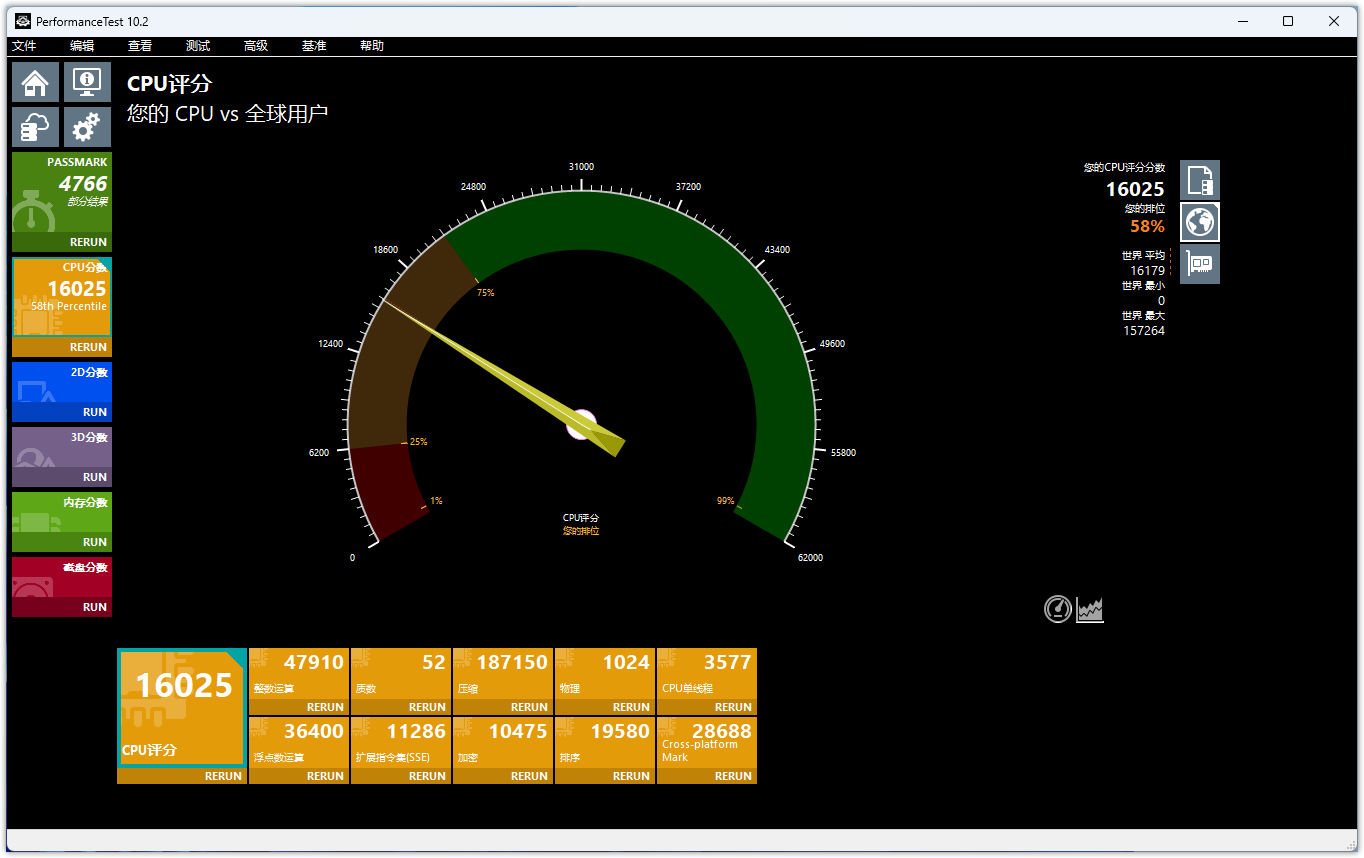Click RUN on the 2D分数 tile

coord(94,412)
